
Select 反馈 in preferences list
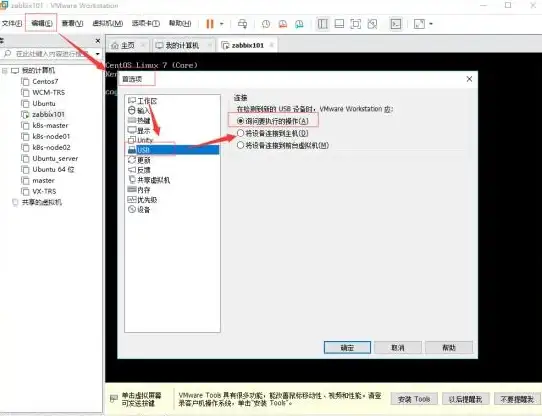[143, 170]
